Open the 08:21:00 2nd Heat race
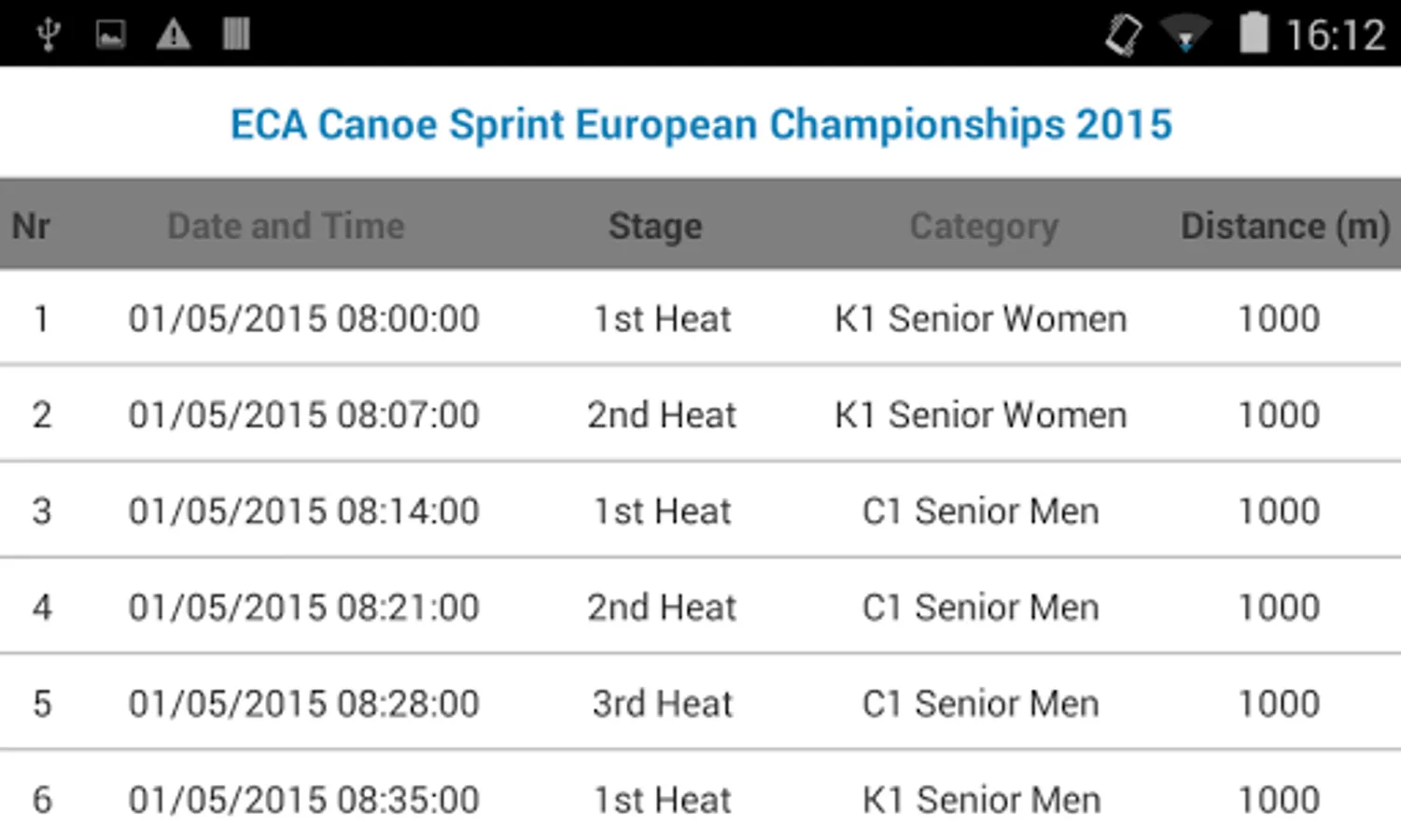Image resolution: width=1401 pixels, height=840 pixels. coord(700,608)
